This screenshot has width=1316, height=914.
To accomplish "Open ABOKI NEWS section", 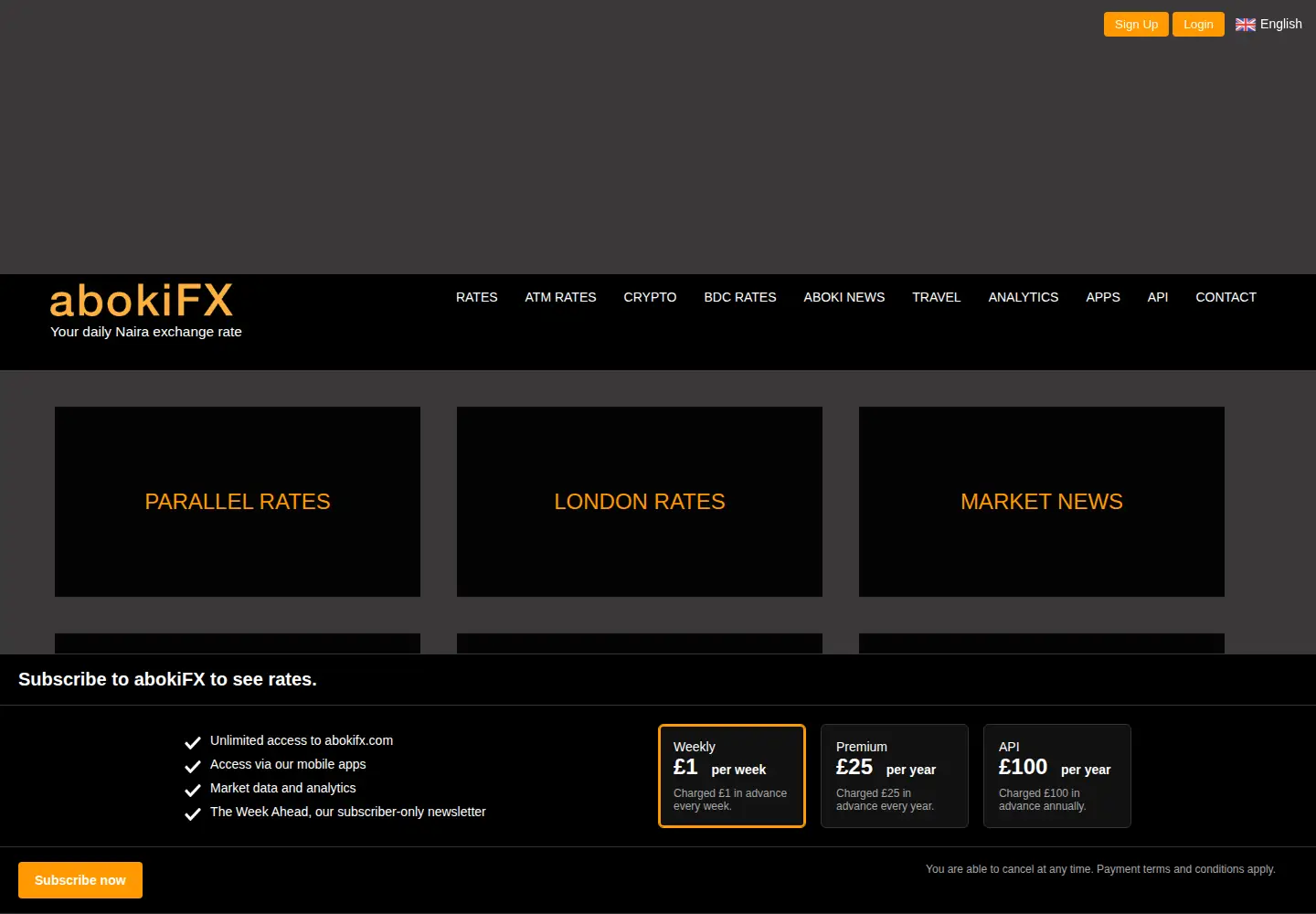I will click(844, 297).
